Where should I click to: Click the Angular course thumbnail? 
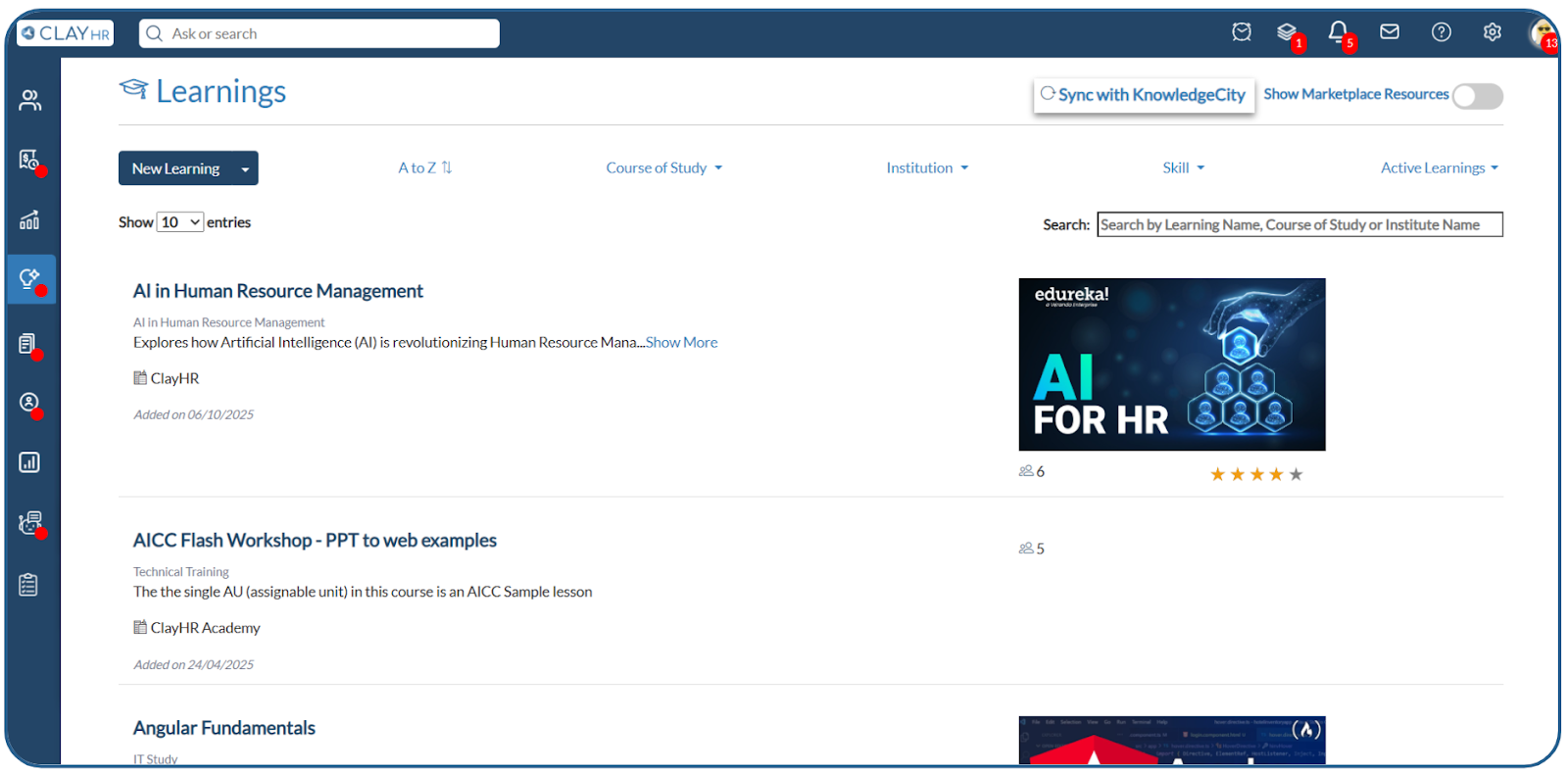[1172, 740]
